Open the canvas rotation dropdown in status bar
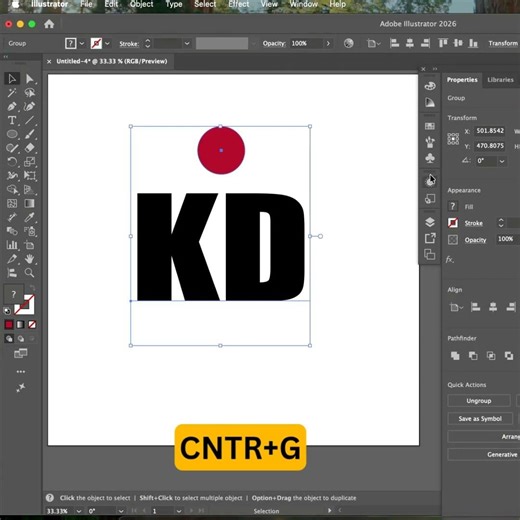520x520 pixels. pos(121,511)
